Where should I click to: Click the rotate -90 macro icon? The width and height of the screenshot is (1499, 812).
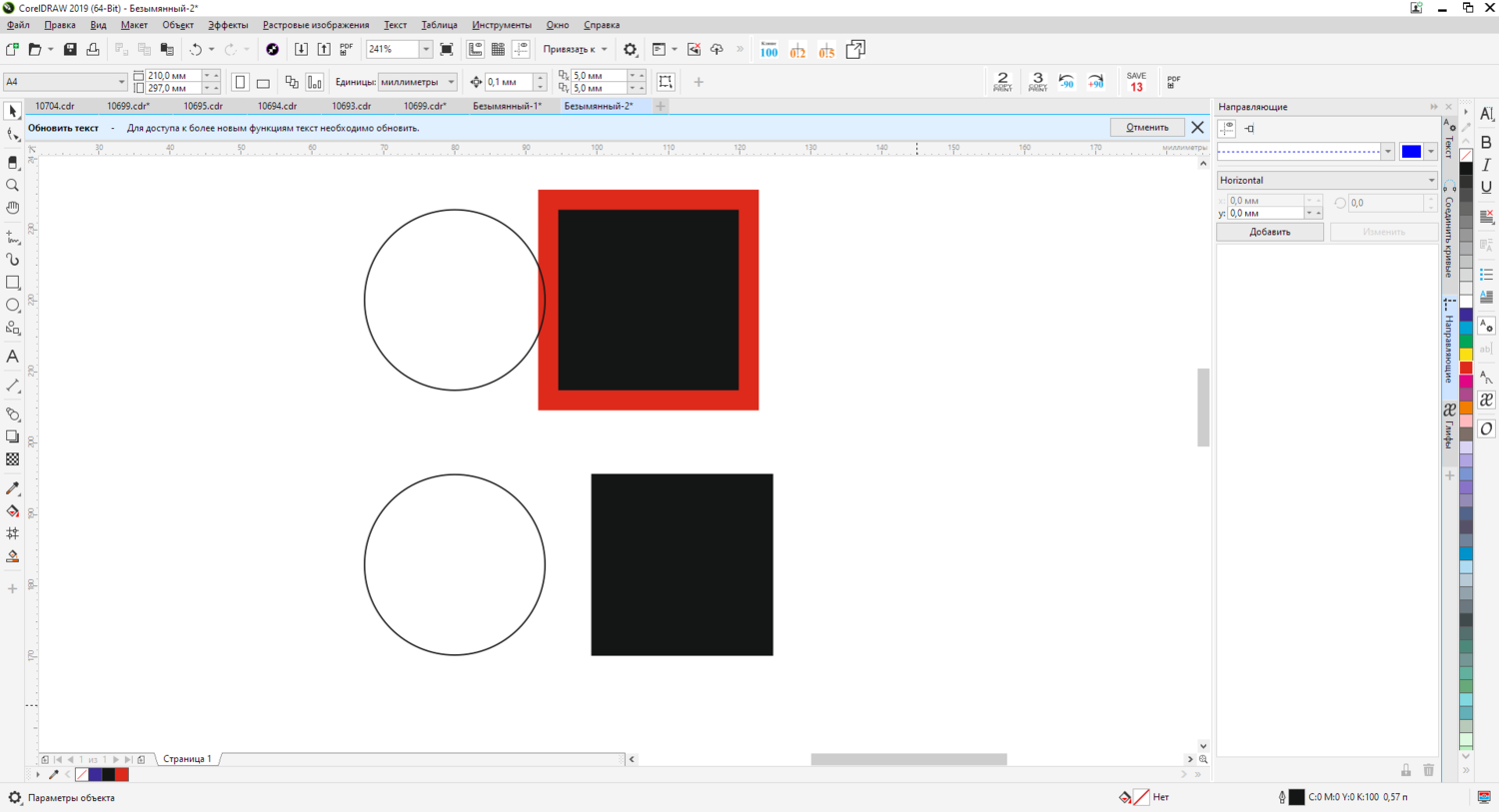click(x=1066, y=82)
